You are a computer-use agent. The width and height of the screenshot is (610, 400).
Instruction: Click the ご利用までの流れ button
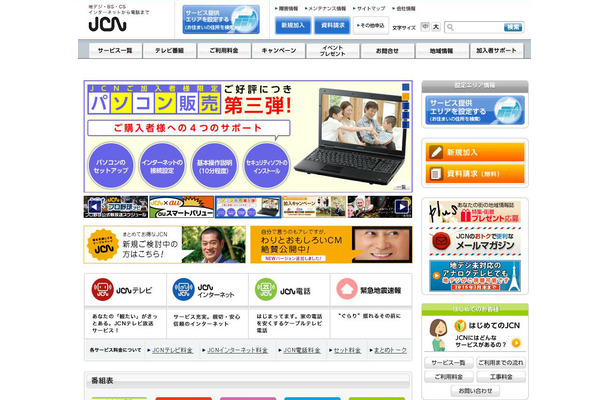501,363
